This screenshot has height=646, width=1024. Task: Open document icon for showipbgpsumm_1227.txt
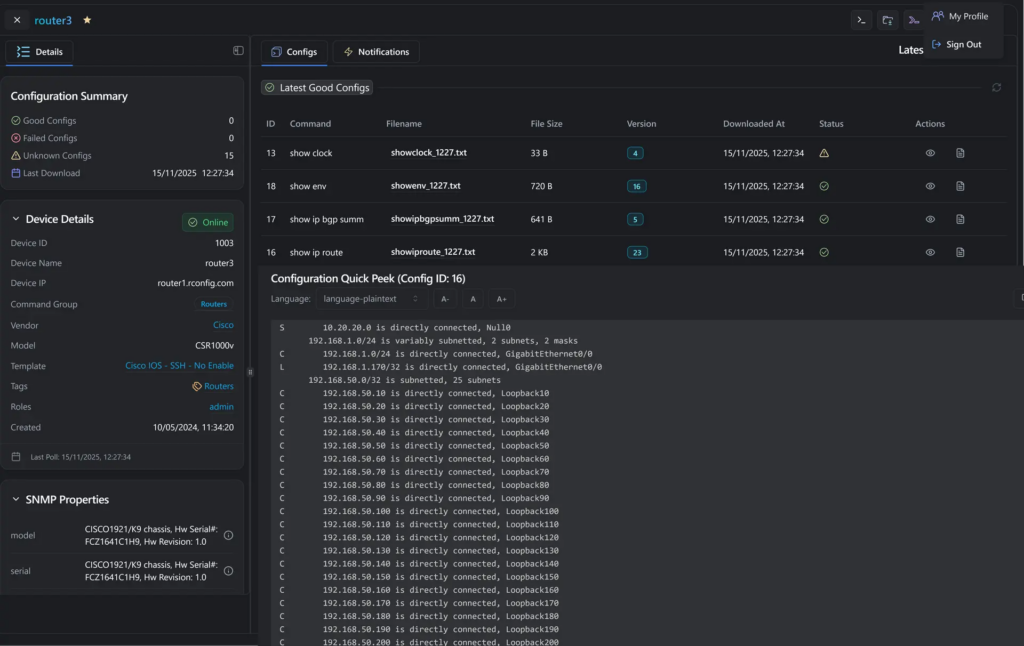960,219
